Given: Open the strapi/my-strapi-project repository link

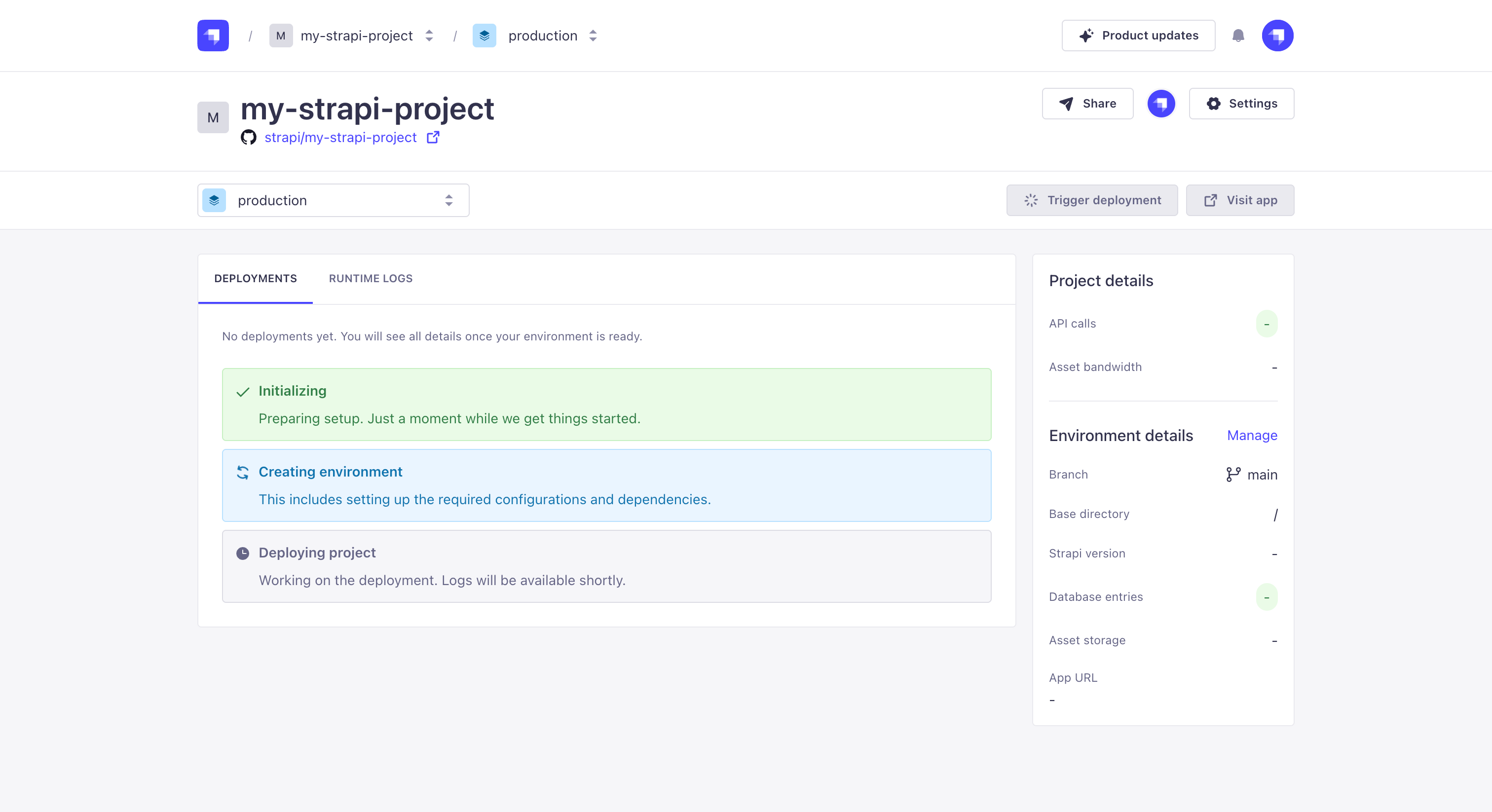Looking at the screenshot, I should click(340, 137).
